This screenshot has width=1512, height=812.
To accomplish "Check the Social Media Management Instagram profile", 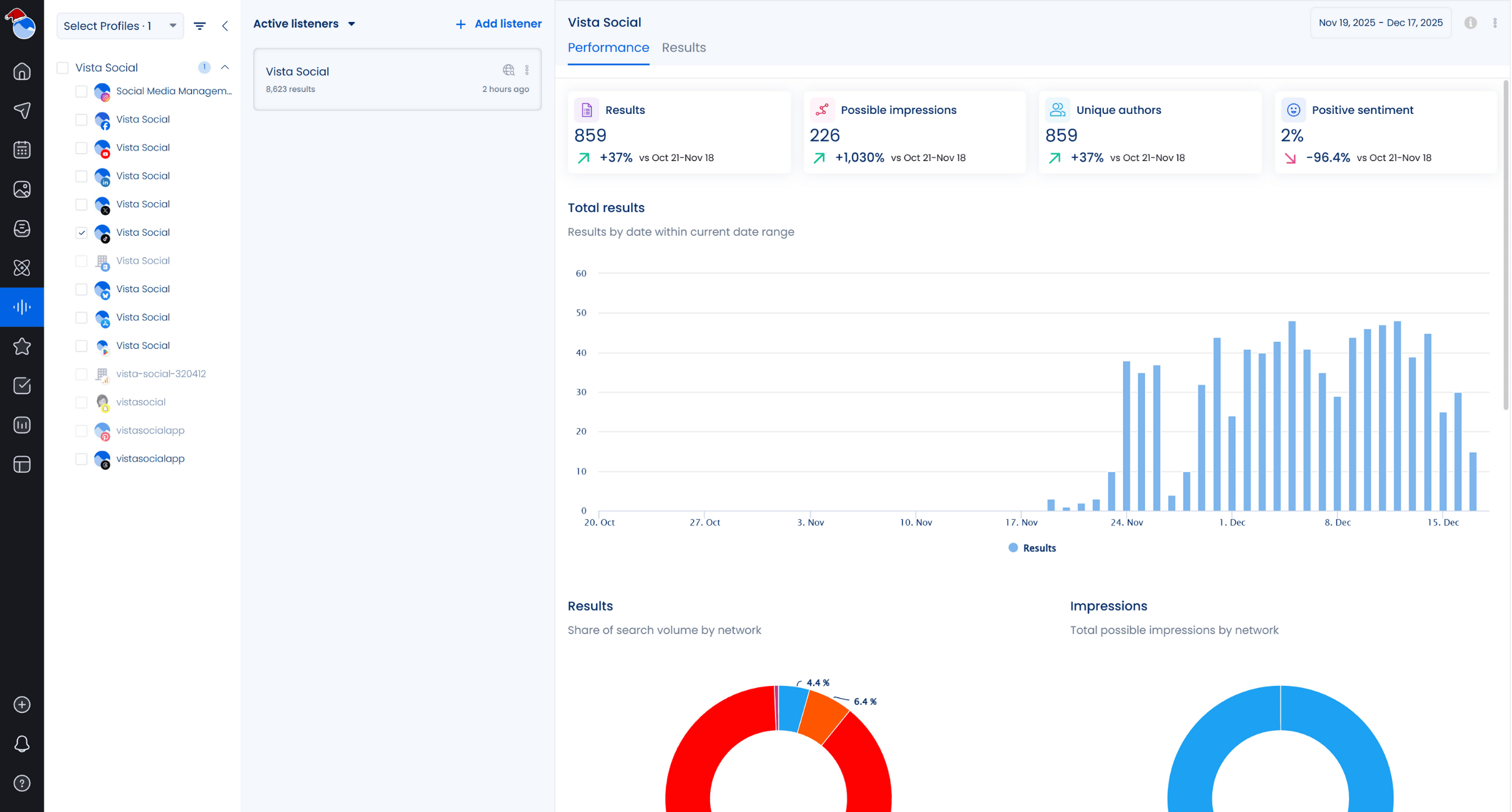I will tap(81, 91).
